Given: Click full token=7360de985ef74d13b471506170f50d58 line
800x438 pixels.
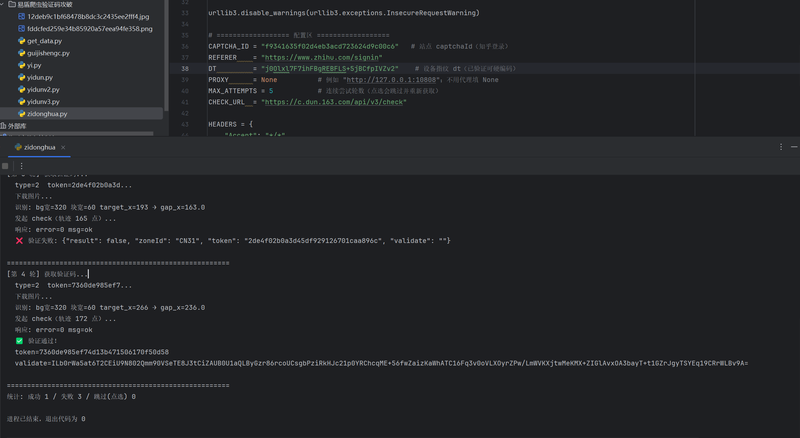Looking at the screenshot, I should tap(92, 352).
